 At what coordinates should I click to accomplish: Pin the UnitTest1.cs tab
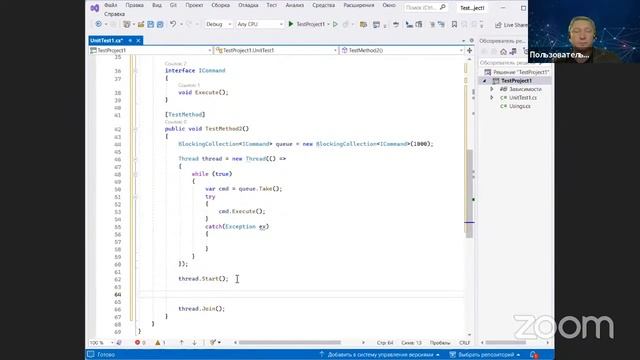[x=130, y=40]
